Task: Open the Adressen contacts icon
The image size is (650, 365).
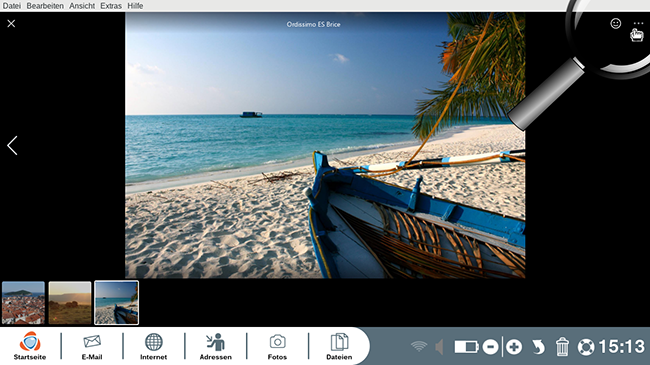Action: [216, 346]
